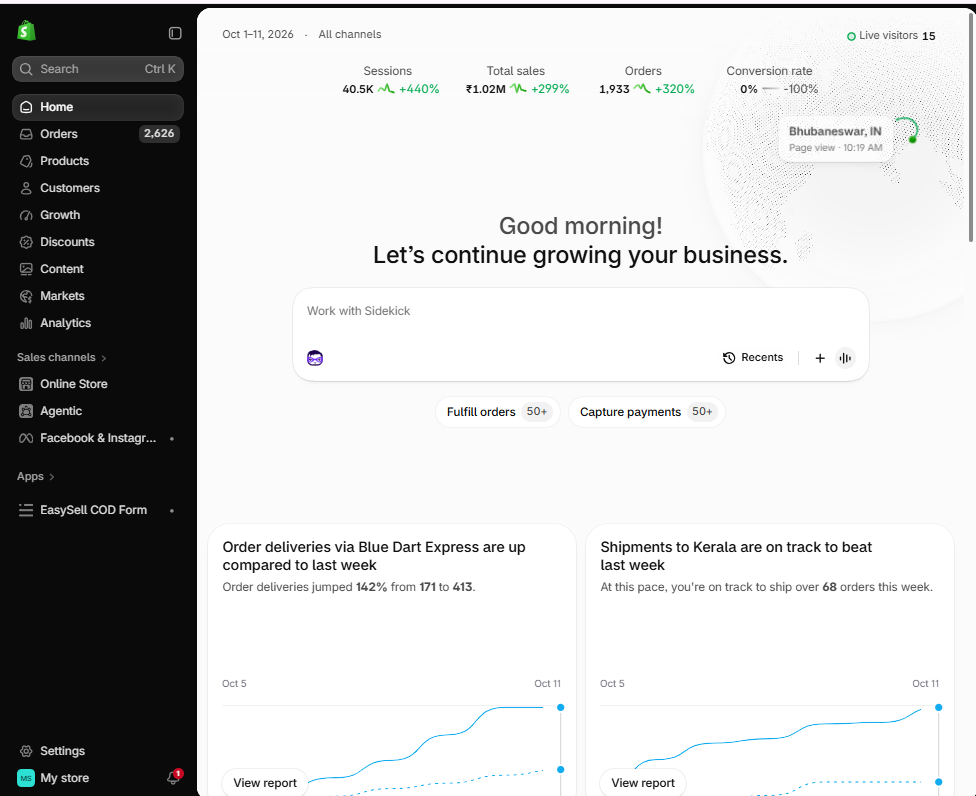The image size is (976, 796).
Task: Click the Content image icon
Action: [26, 269]
